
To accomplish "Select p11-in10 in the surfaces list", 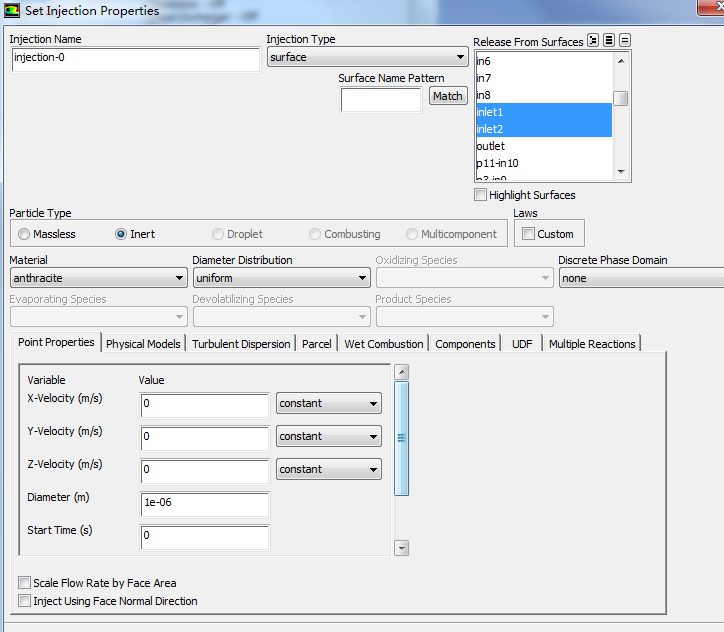I will coord(544,163).
